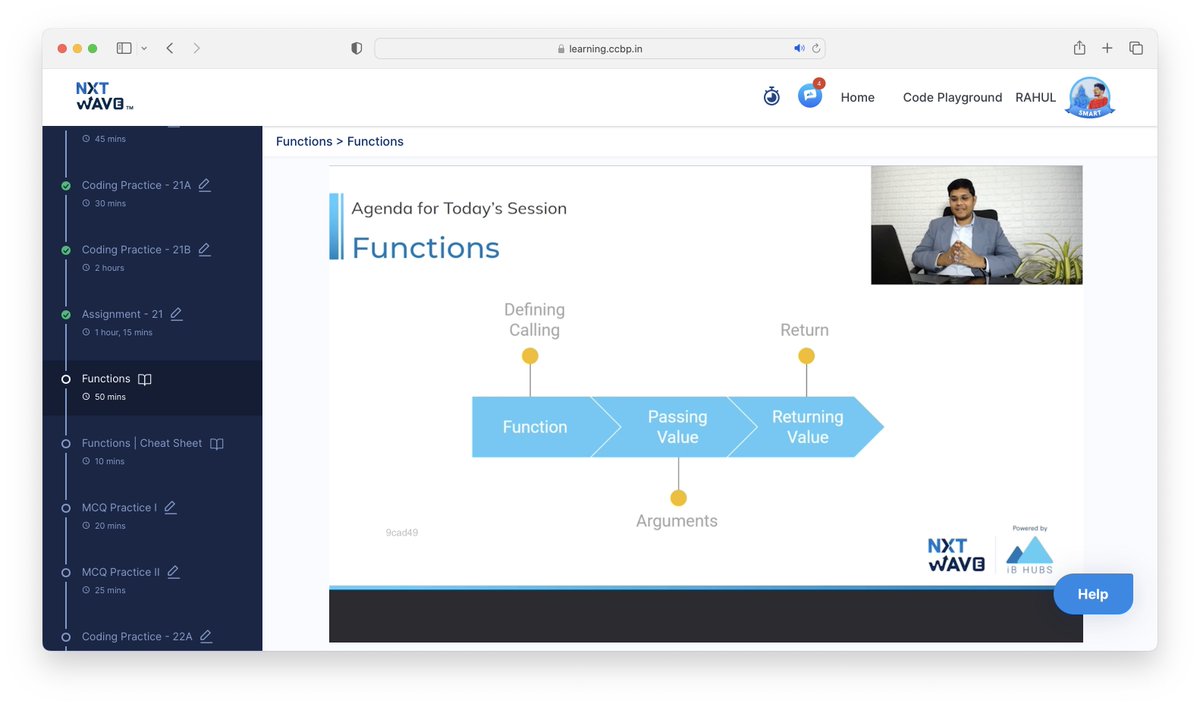Click the video control bar area
The width and height of the screenshot is (1200, 707).
point(706,615)
